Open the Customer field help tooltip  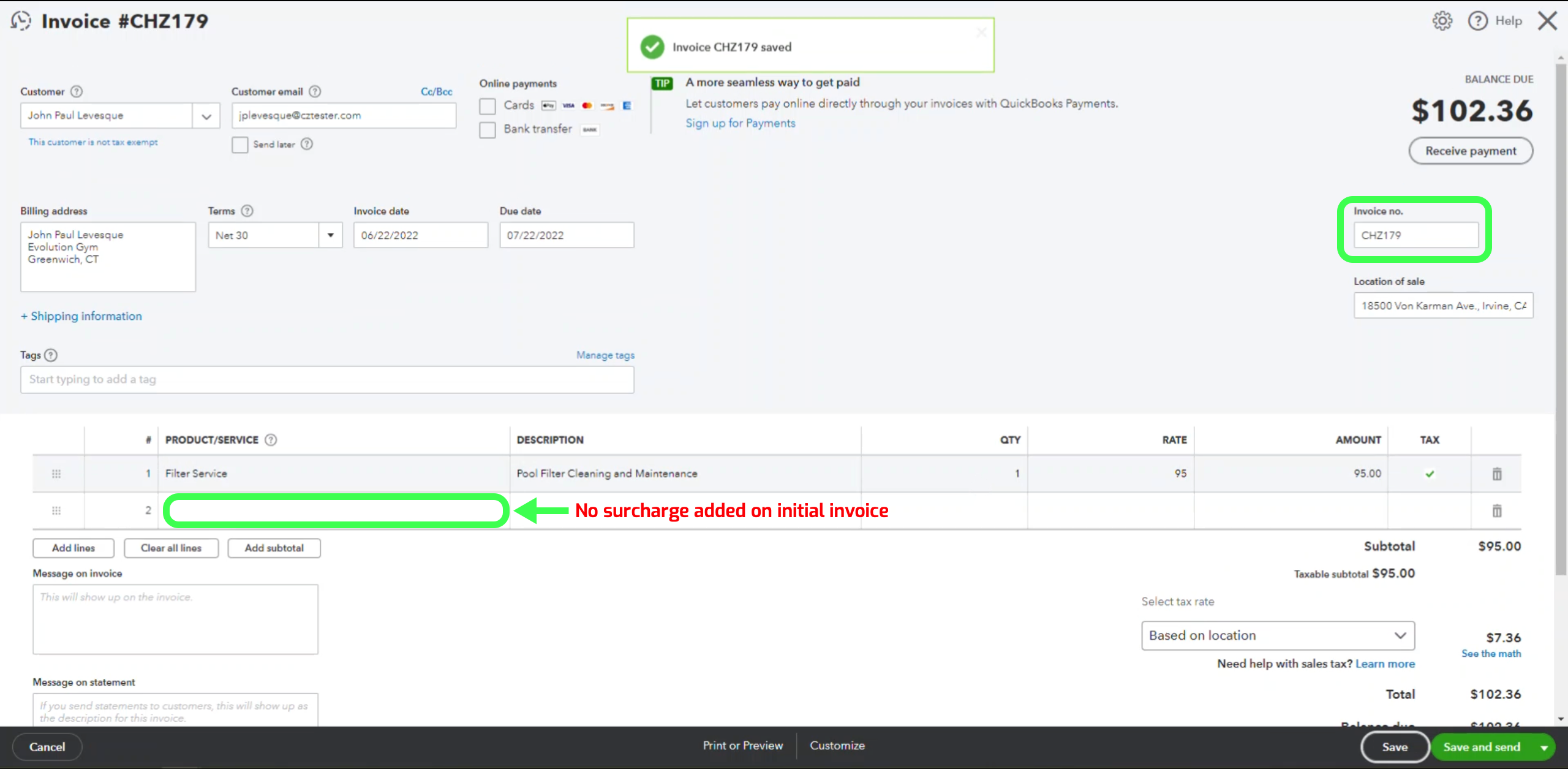[x=76, y=91]
